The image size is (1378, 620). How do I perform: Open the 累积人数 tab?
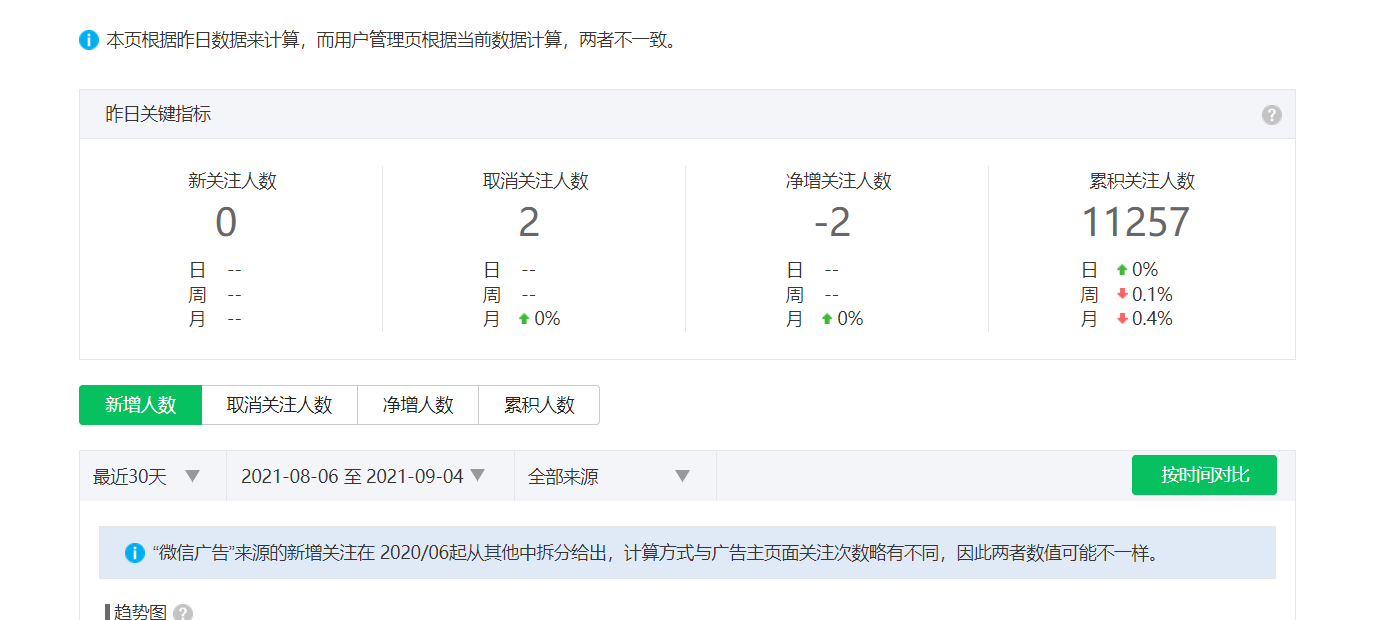tap(539, 405)
